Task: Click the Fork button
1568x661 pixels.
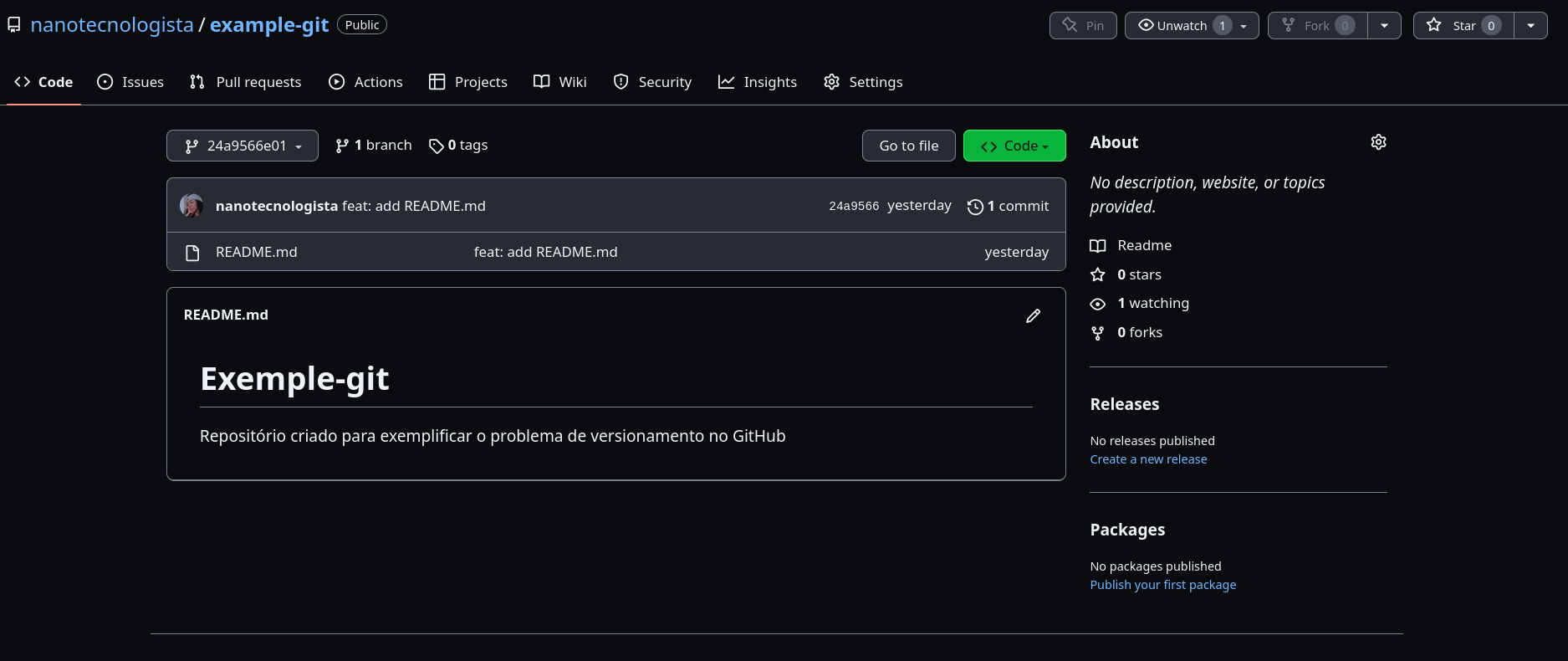Action: 1318,25
